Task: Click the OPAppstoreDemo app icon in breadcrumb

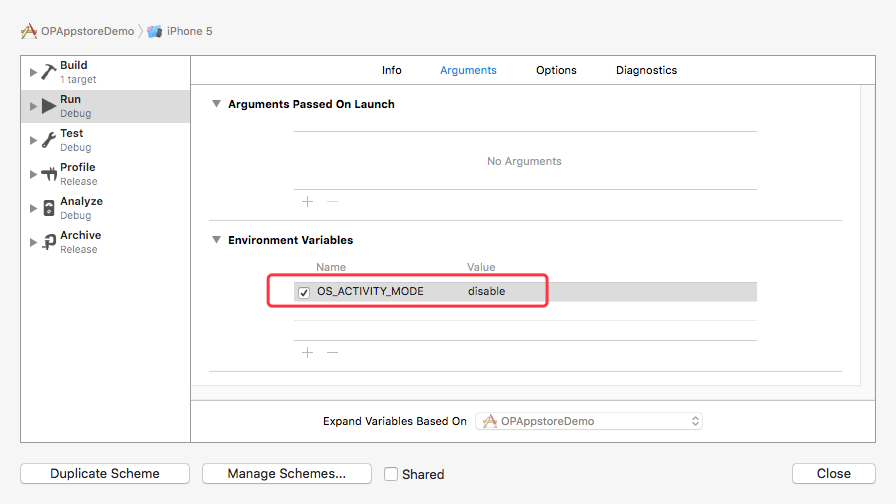Action: 29,31
